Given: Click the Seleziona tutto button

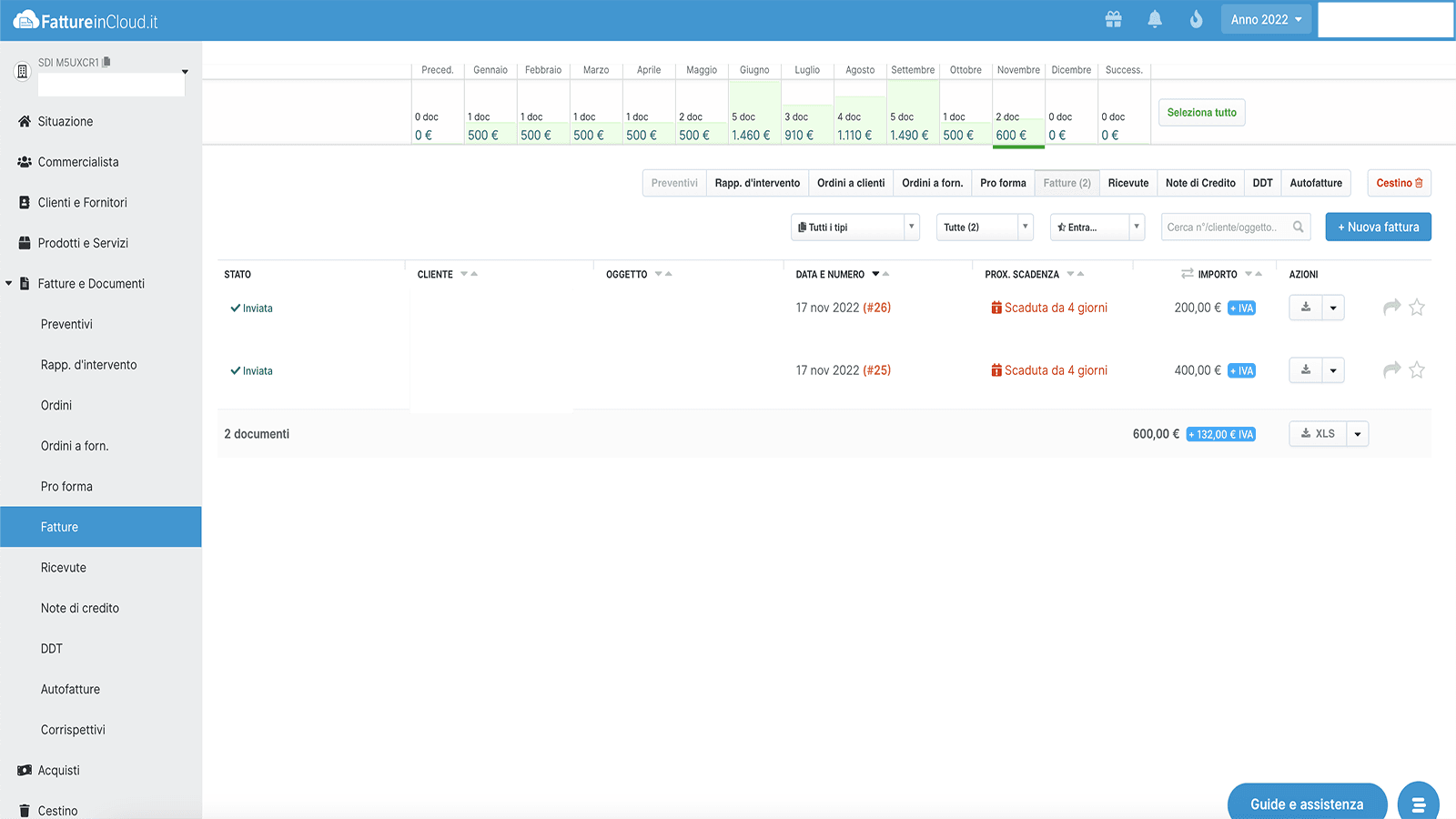Looking at the screenshot, I should [x=1201, y=112].
